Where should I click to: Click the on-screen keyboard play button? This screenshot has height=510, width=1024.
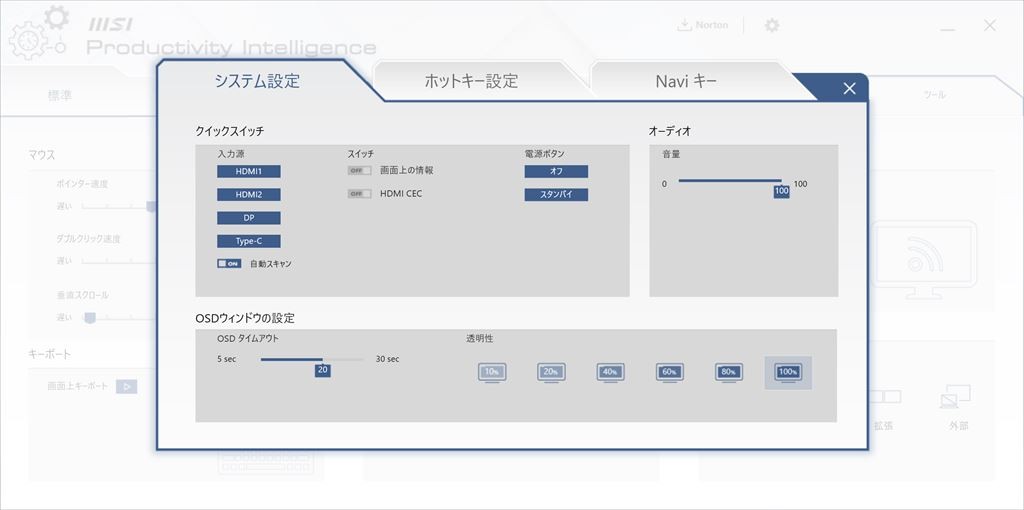[x=127, y=387]
